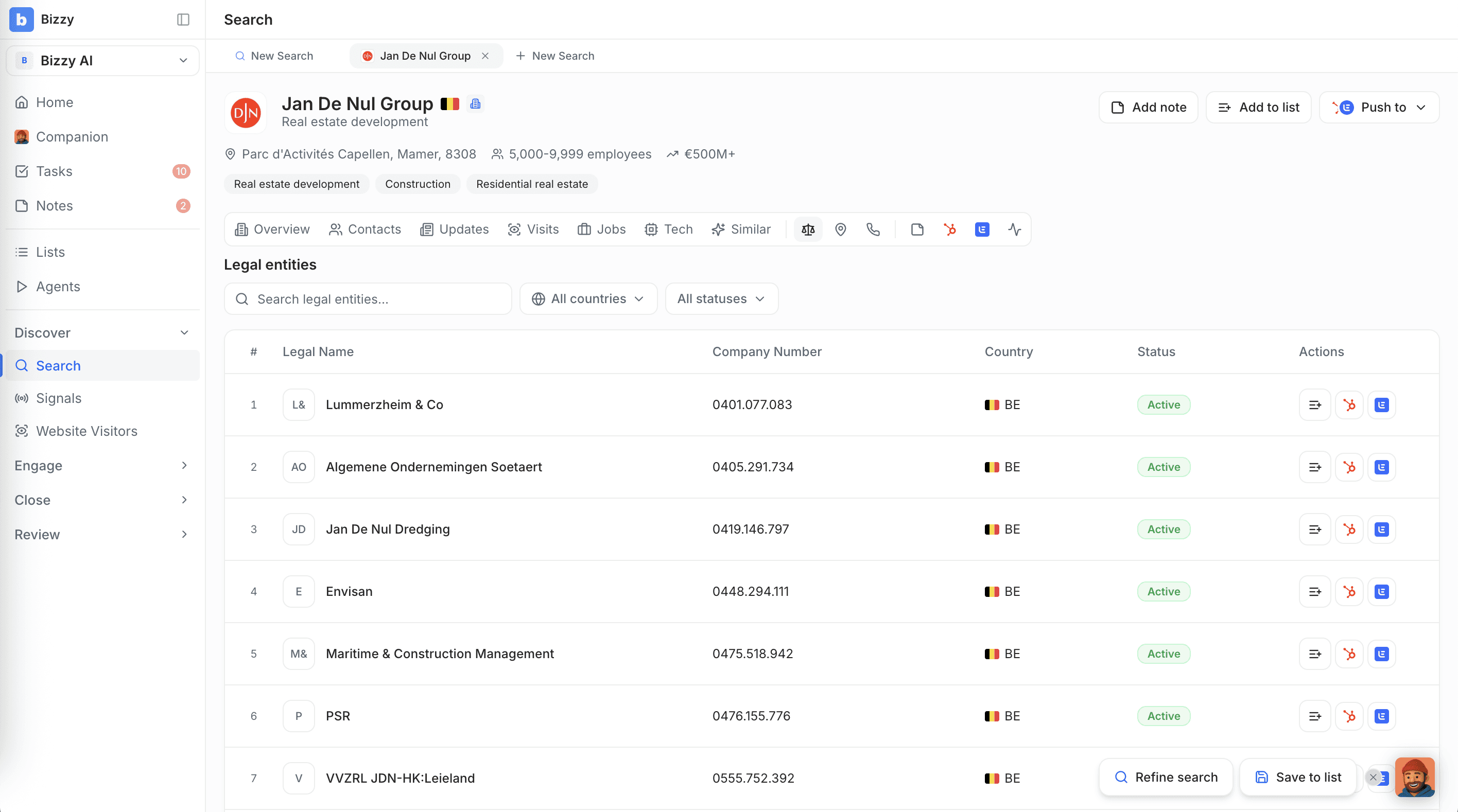Viewport: 1458px width, 812px height.
Task: Open the legal entities scale icon tab
Action: [808, 229]
